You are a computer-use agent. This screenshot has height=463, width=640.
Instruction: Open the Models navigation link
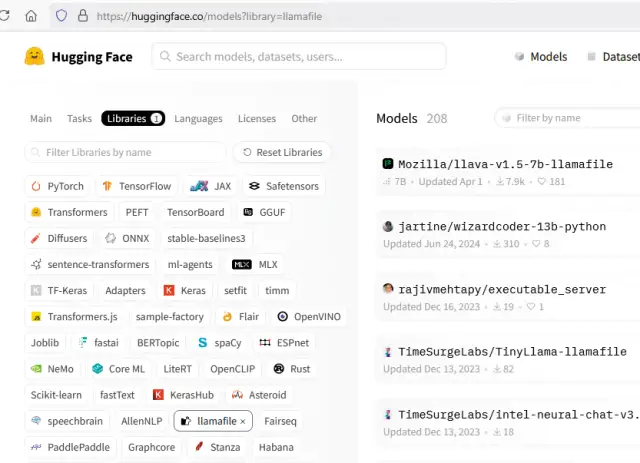point(541,56)
